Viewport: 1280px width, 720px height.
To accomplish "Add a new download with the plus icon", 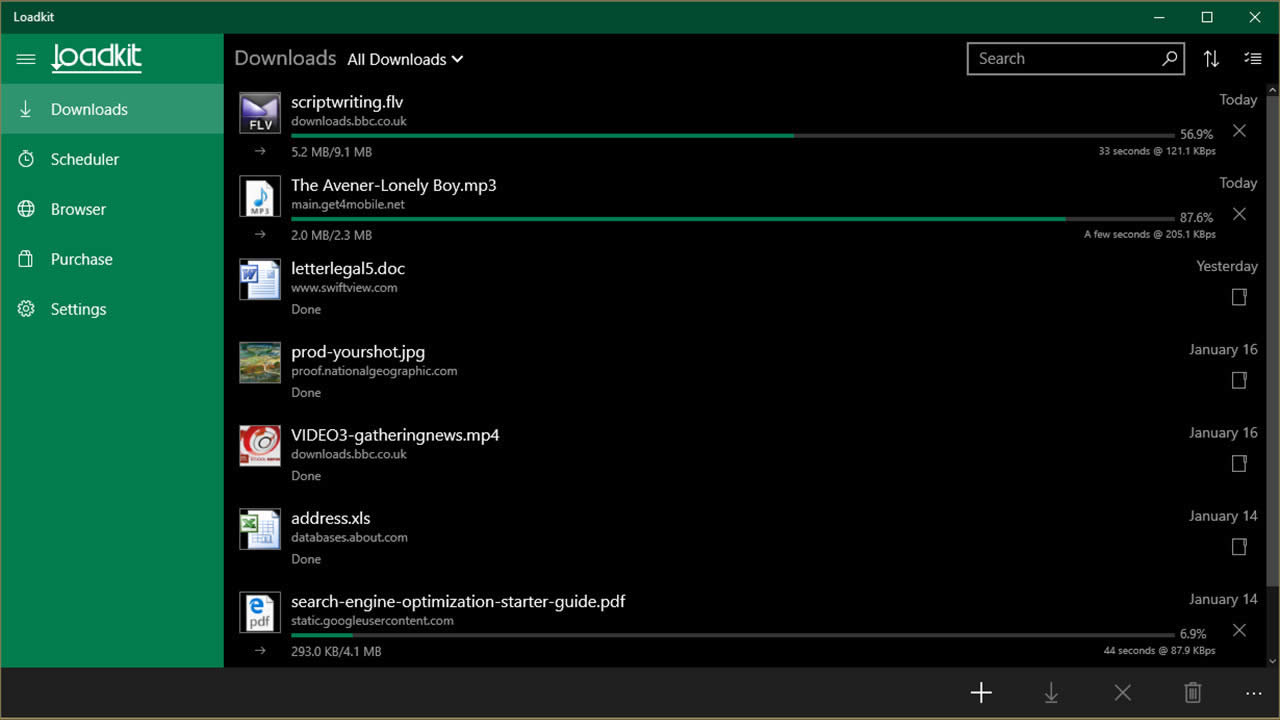I will click(x=981, y=692).
